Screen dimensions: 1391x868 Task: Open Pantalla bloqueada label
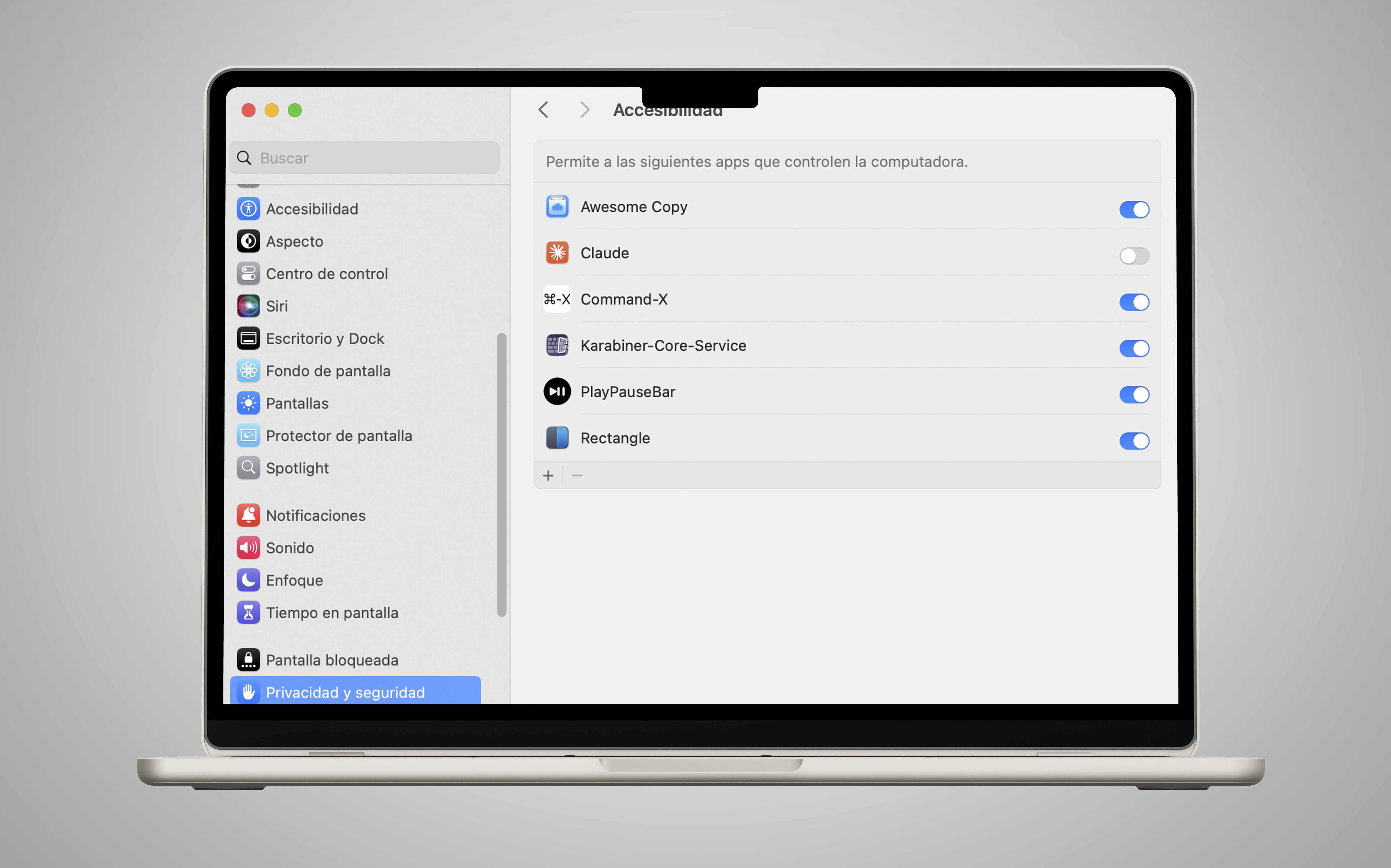[x=332, y=660]
